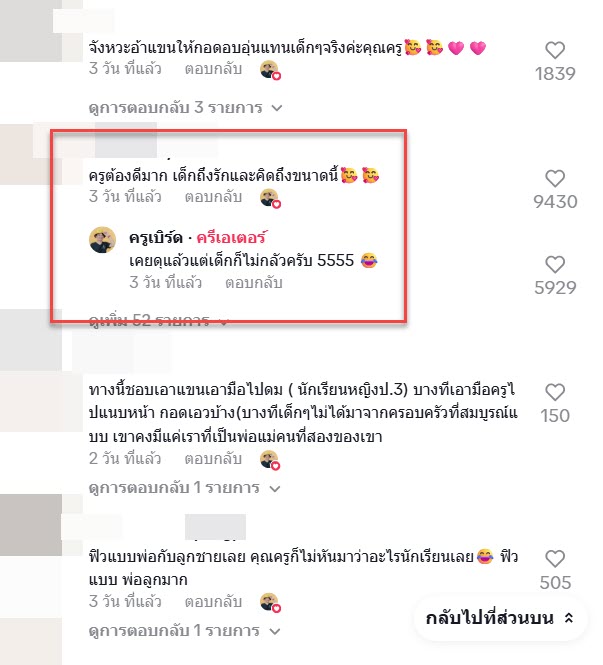Reply to the first comment via ตอบกลับ
Viewport: 603px width, 665px height.
click(x=213, y=69)
